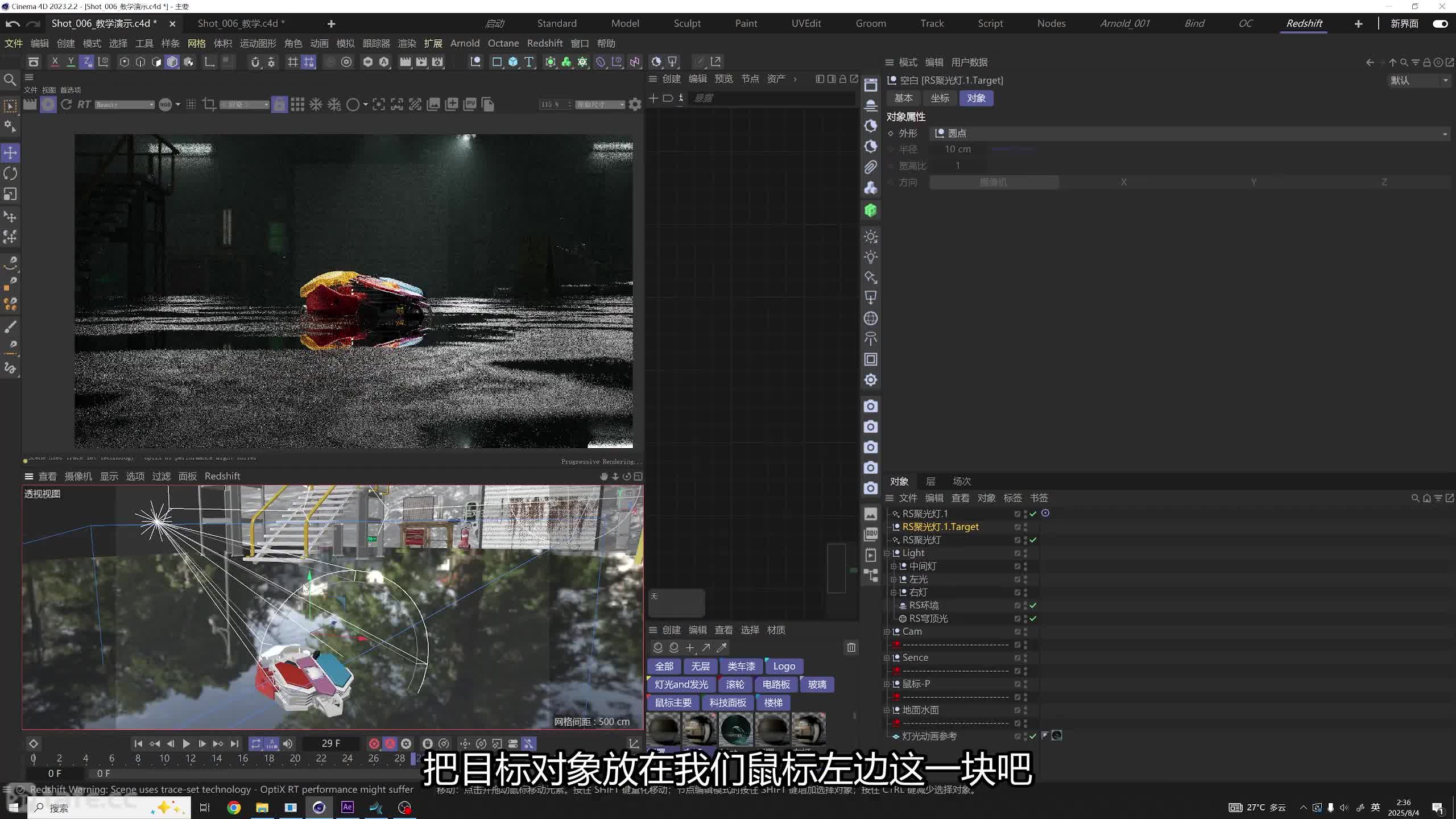Play the animation in the timeline
Image resolution: width=1456 pixels, height=819 pixels.
[x=186, y=744]
